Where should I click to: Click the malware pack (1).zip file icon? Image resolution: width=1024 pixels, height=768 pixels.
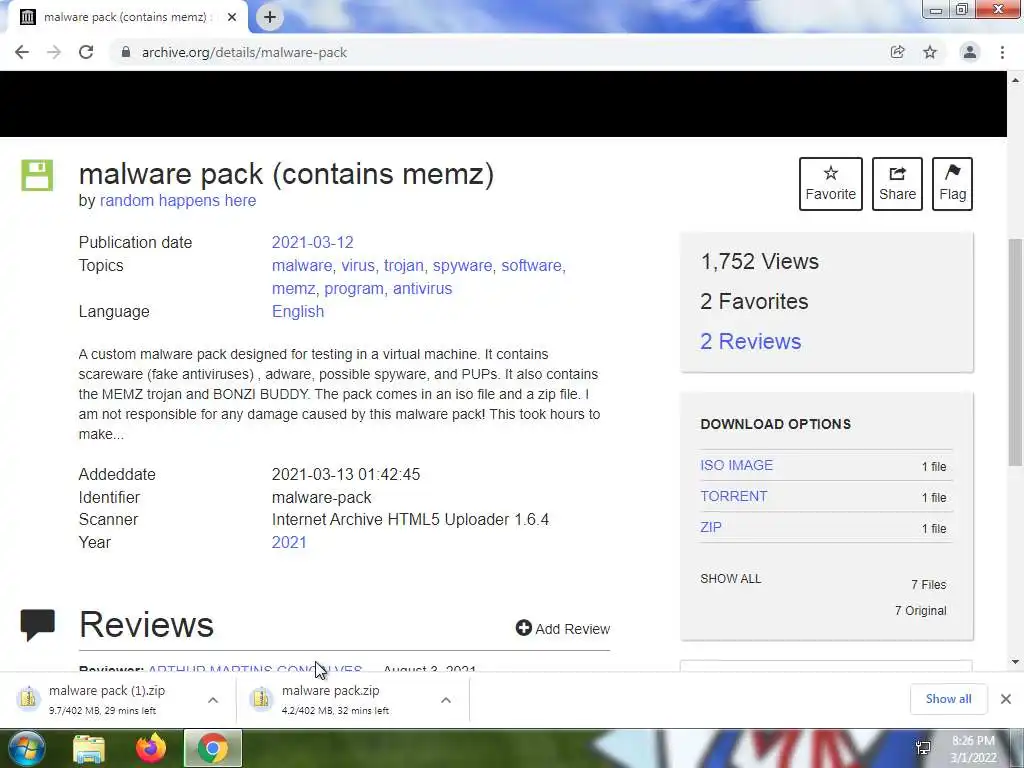(28, 699)
